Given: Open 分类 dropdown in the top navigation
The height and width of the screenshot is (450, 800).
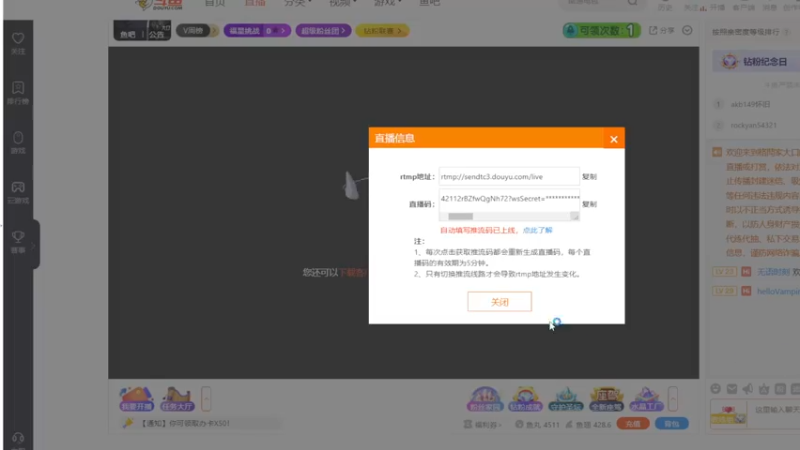Looking at the screenshot, I should click(297, 3).
